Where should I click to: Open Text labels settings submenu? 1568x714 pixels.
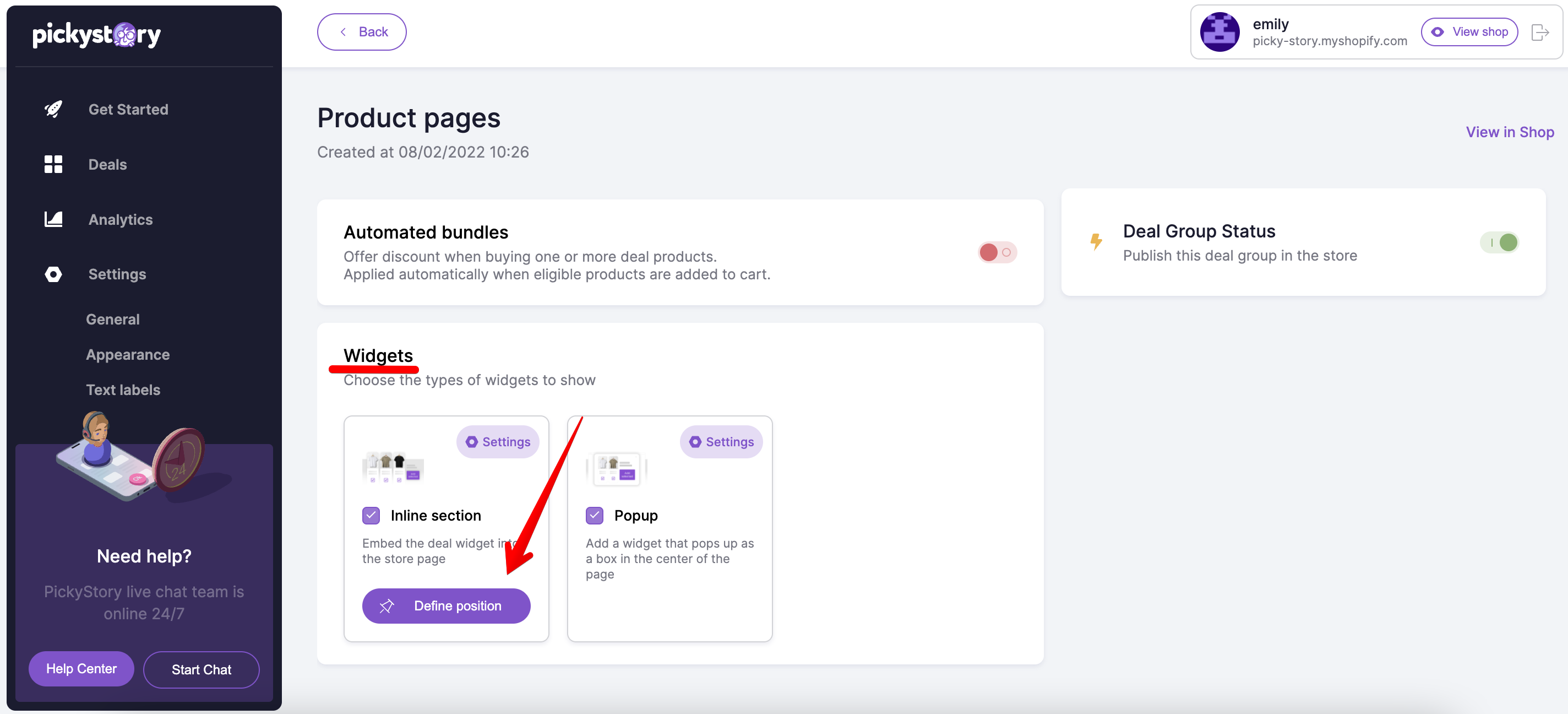pos(123,390)
